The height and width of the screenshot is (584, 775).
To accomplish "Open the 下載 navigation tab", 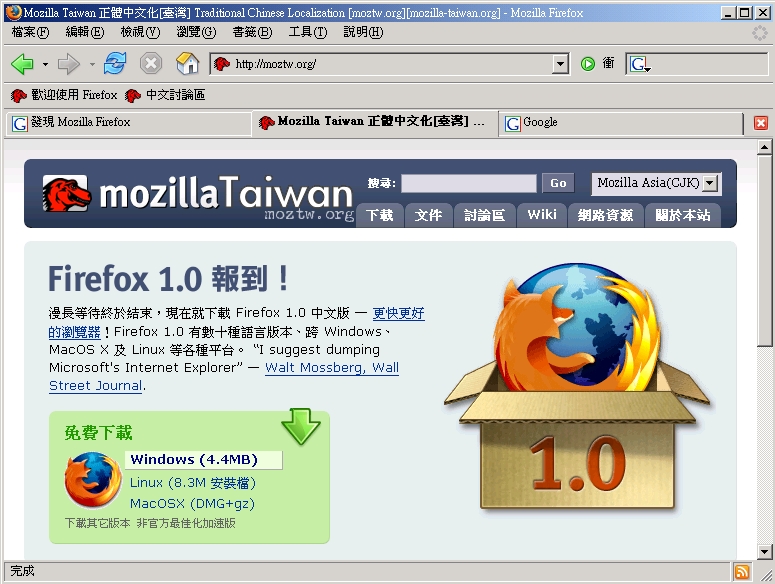I will point(380,215).
